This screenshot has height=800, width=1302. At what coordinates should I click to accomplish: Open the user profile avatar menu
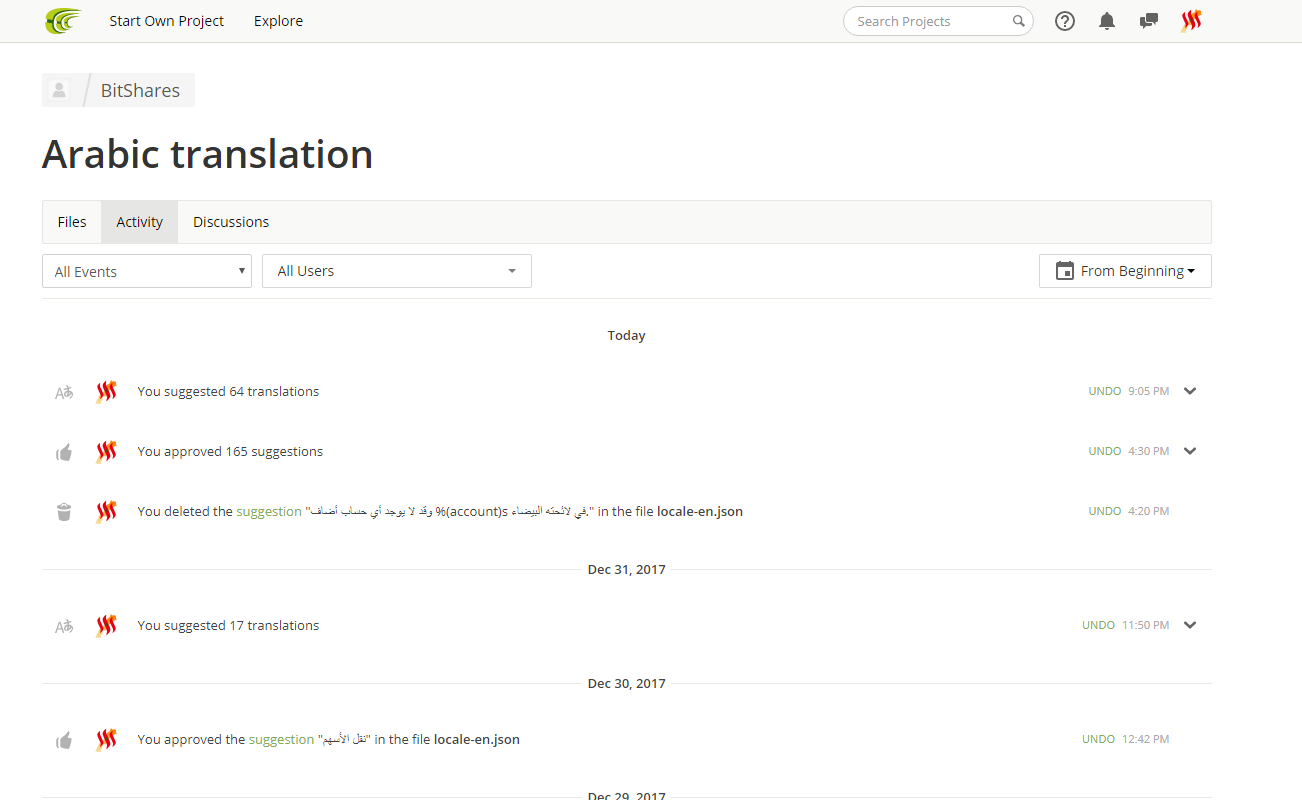[1191, 21]
